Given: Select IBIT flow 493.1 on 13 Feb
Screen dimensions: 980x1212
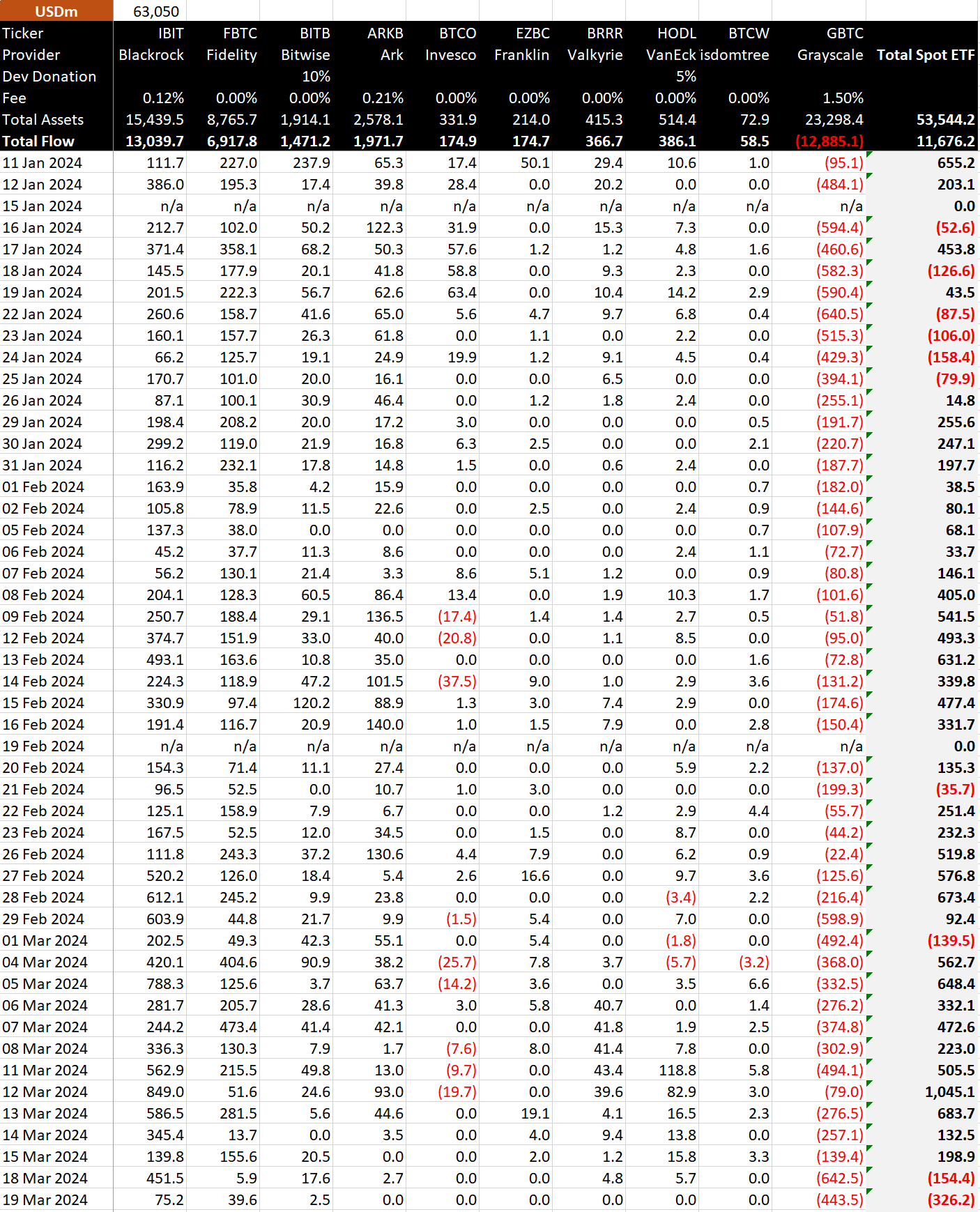Looking at the screenshot, I should point(164,660).
